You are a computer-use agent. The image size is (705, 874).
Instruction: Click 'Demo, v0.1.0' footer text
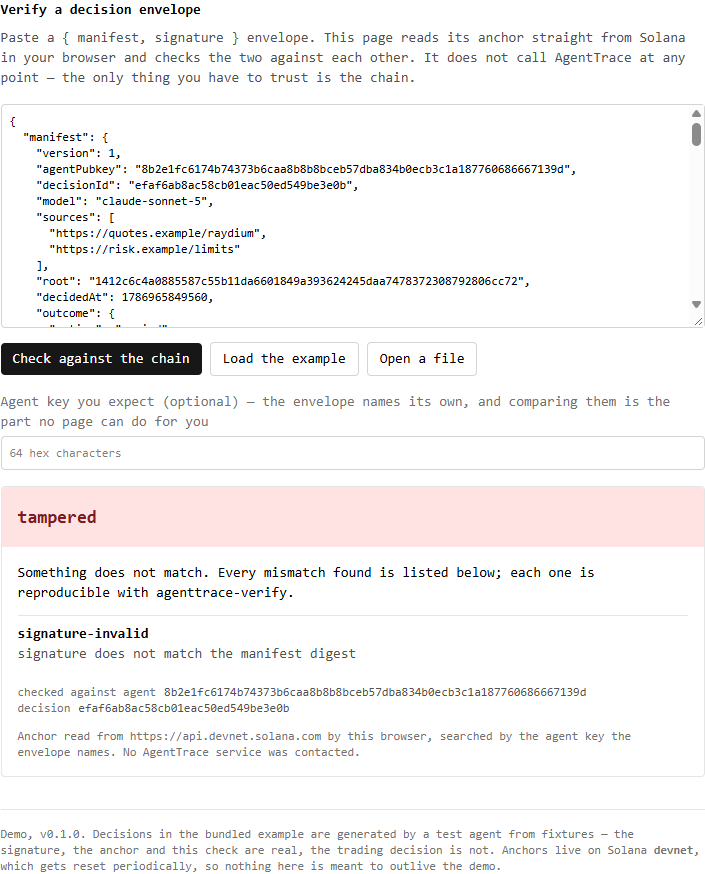coord(43,834)
